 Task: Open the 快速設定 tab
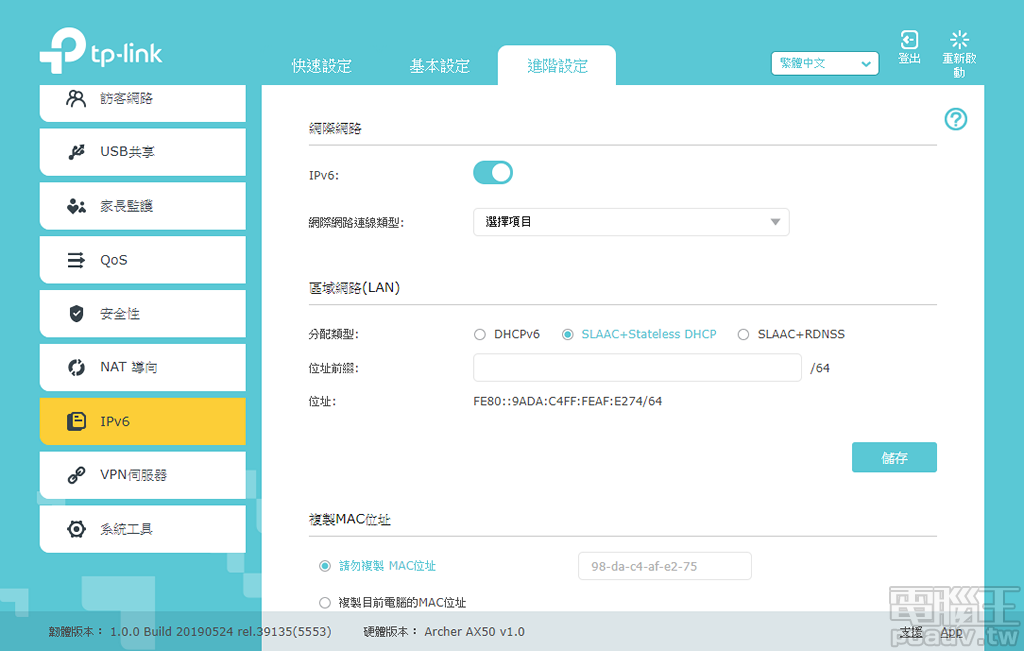point(323,64)
